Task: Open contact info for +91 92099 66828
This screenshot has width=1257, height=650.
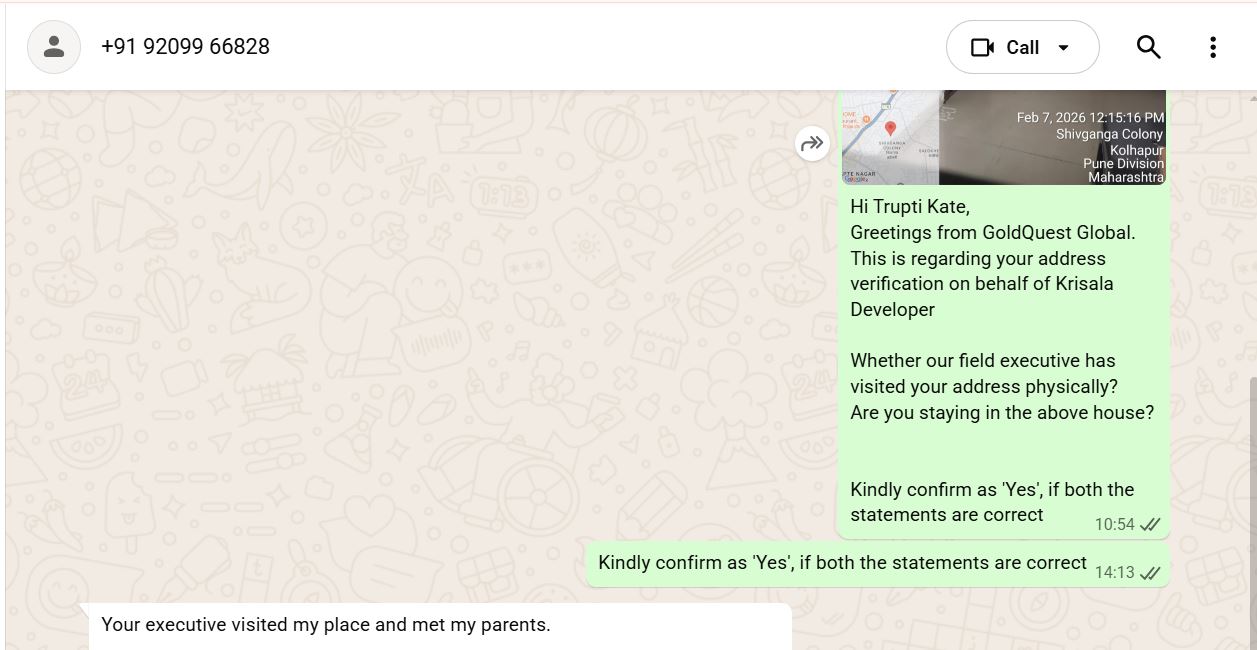Action: (x=185, y=47)
